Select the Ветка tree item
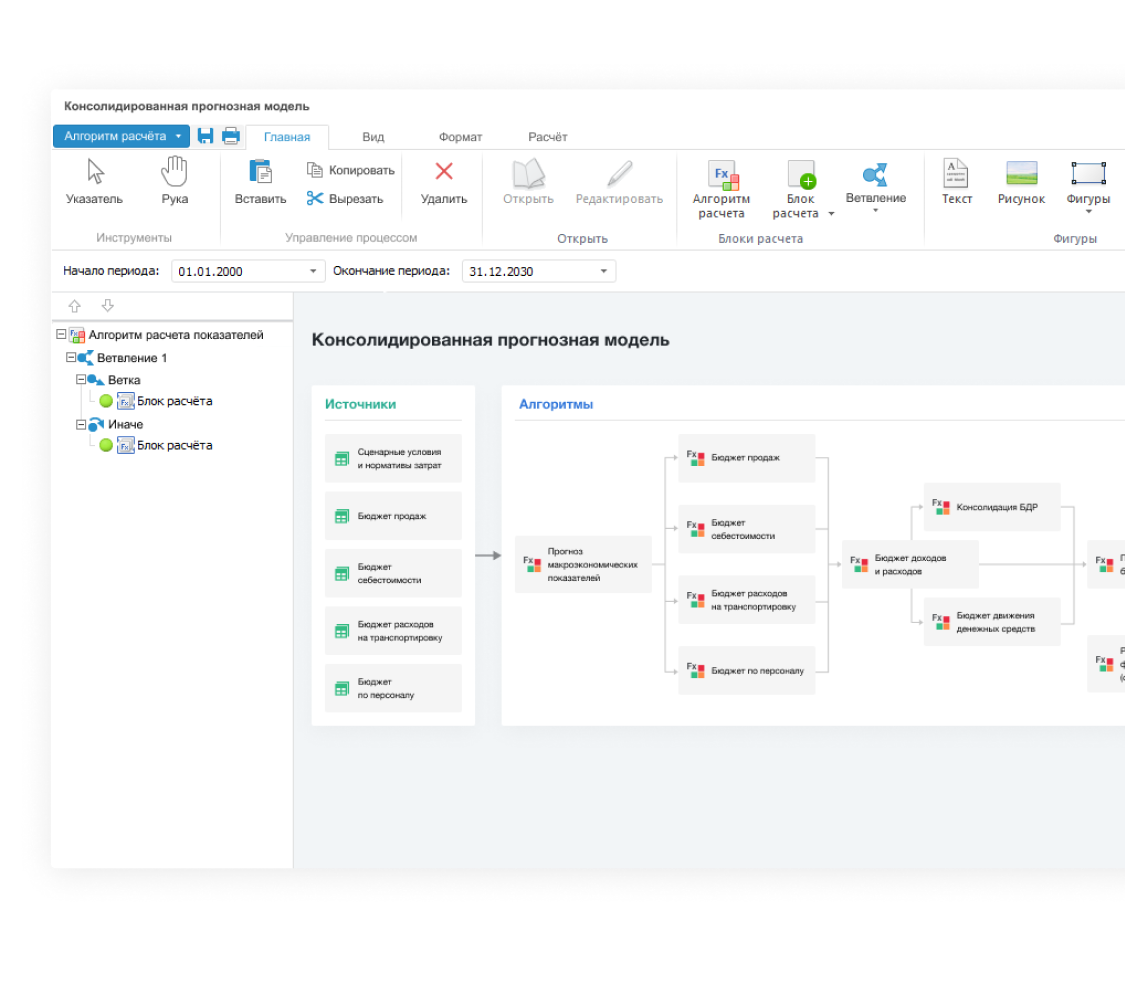The height and width of the screenshot is (984, 1125). [124, 380]
